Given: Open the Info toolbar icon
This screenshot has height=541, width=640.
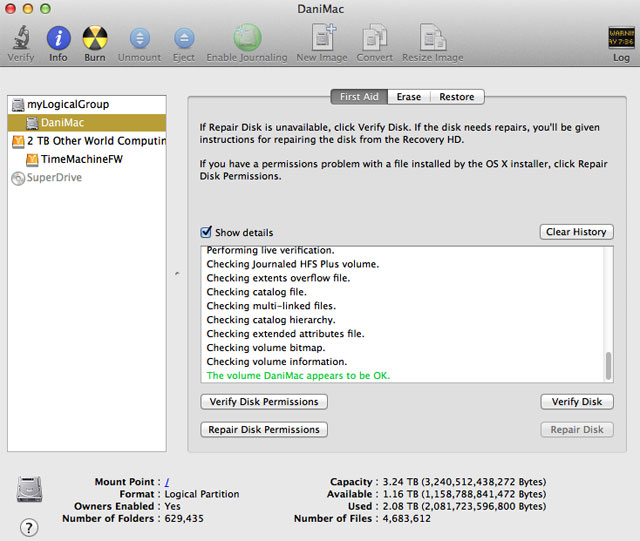Looking at the screenshot, I should (58, 38).
